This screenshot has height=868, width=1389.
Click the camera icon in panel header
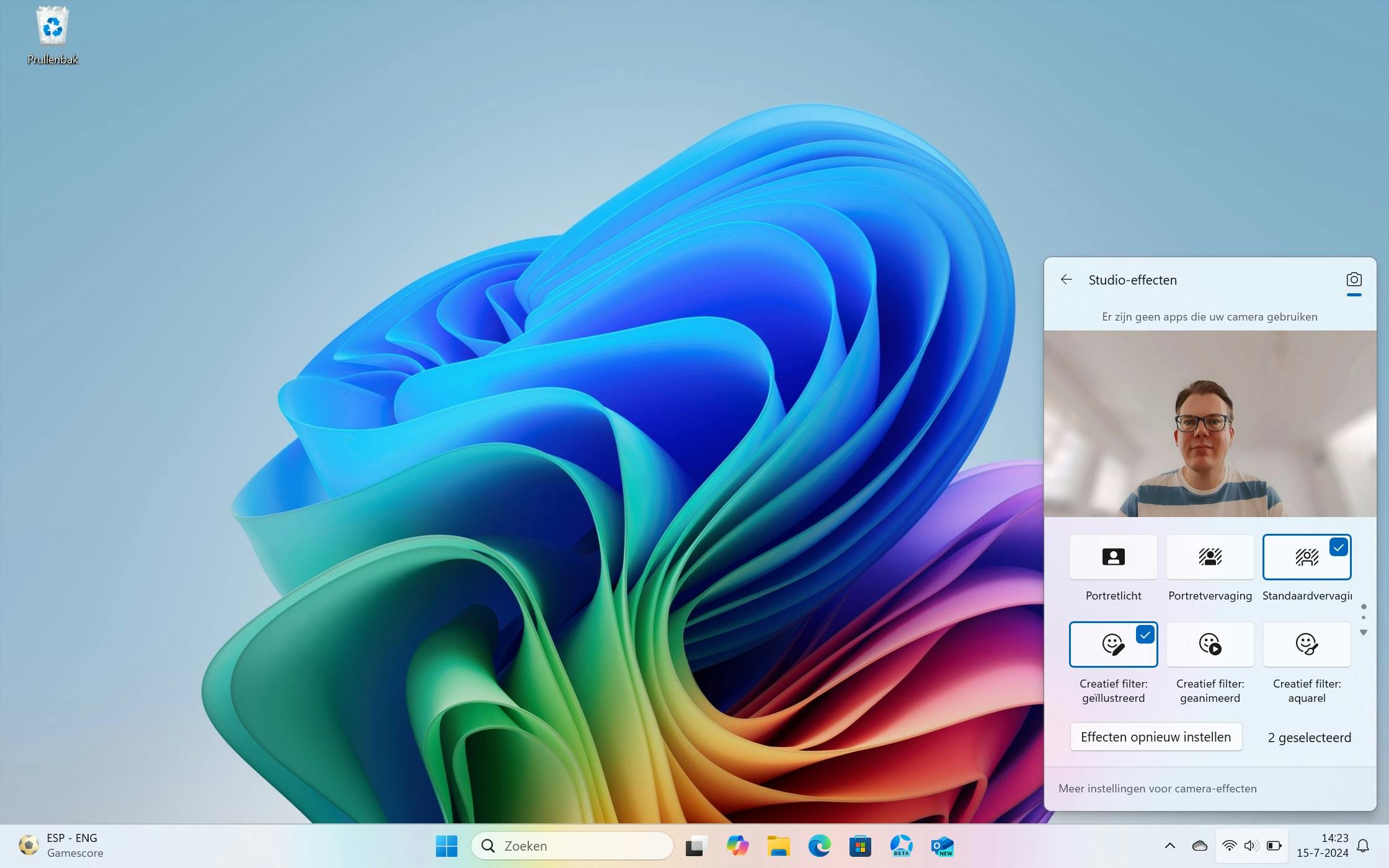tap(1354, 280)
